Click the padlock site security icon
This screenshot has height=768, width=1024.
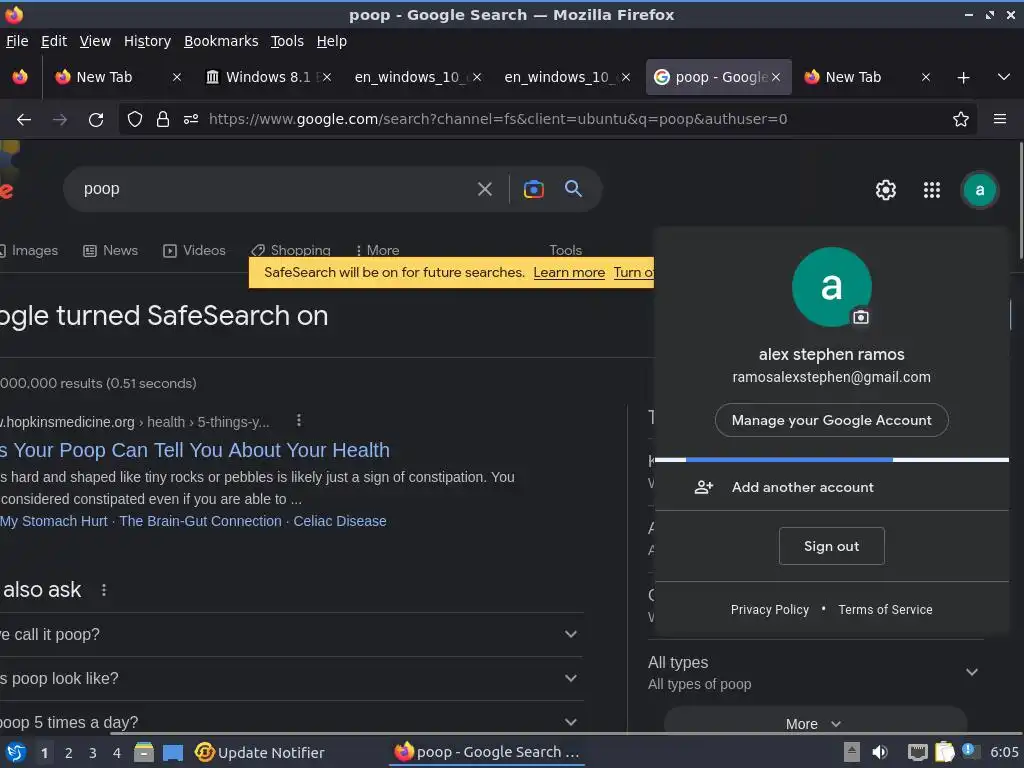[x=163, y=119]
